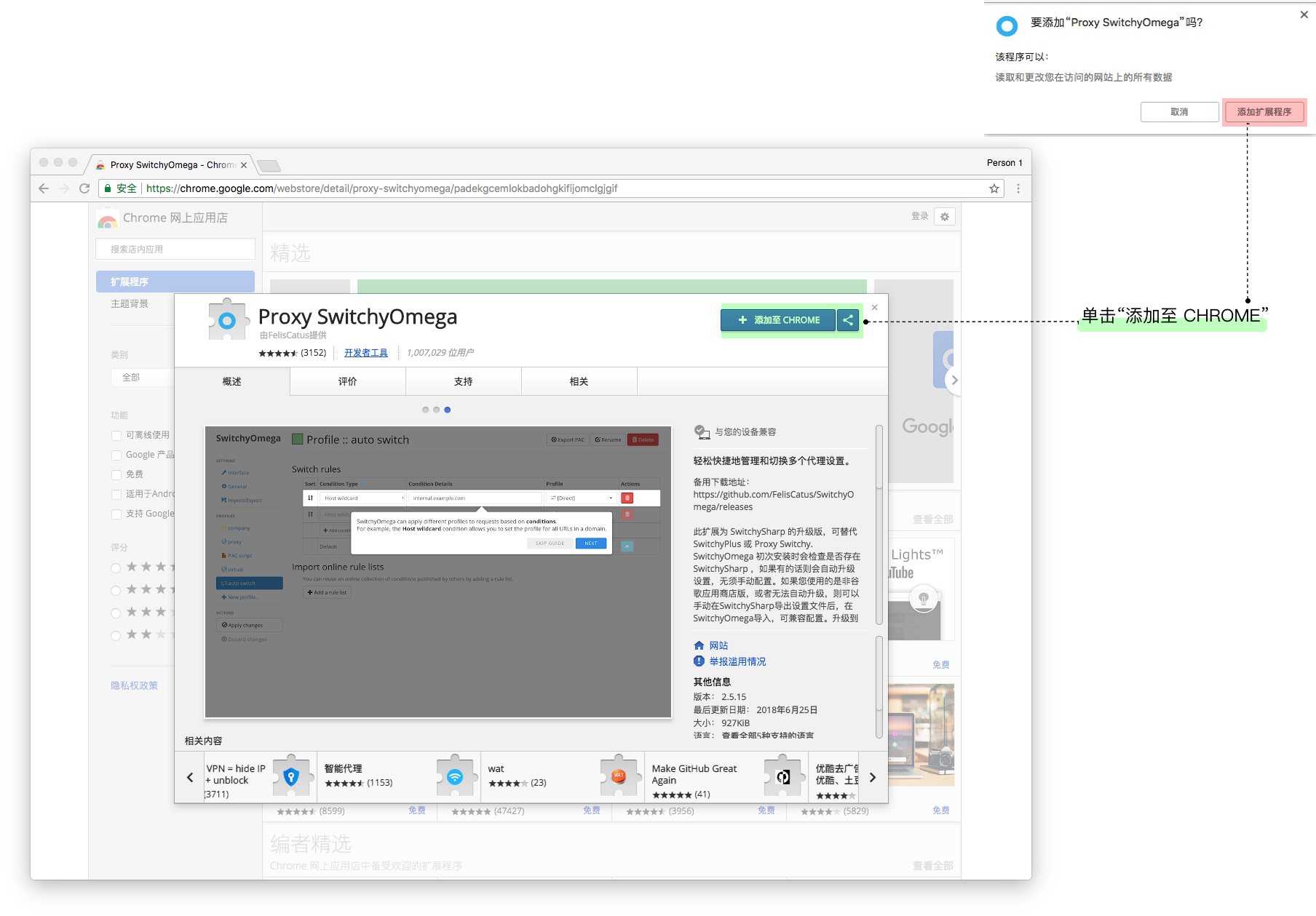Click the 智能代理 extension icon
Image resolution: width=1316 pixels, height=916 pixels.
(454, 776)
